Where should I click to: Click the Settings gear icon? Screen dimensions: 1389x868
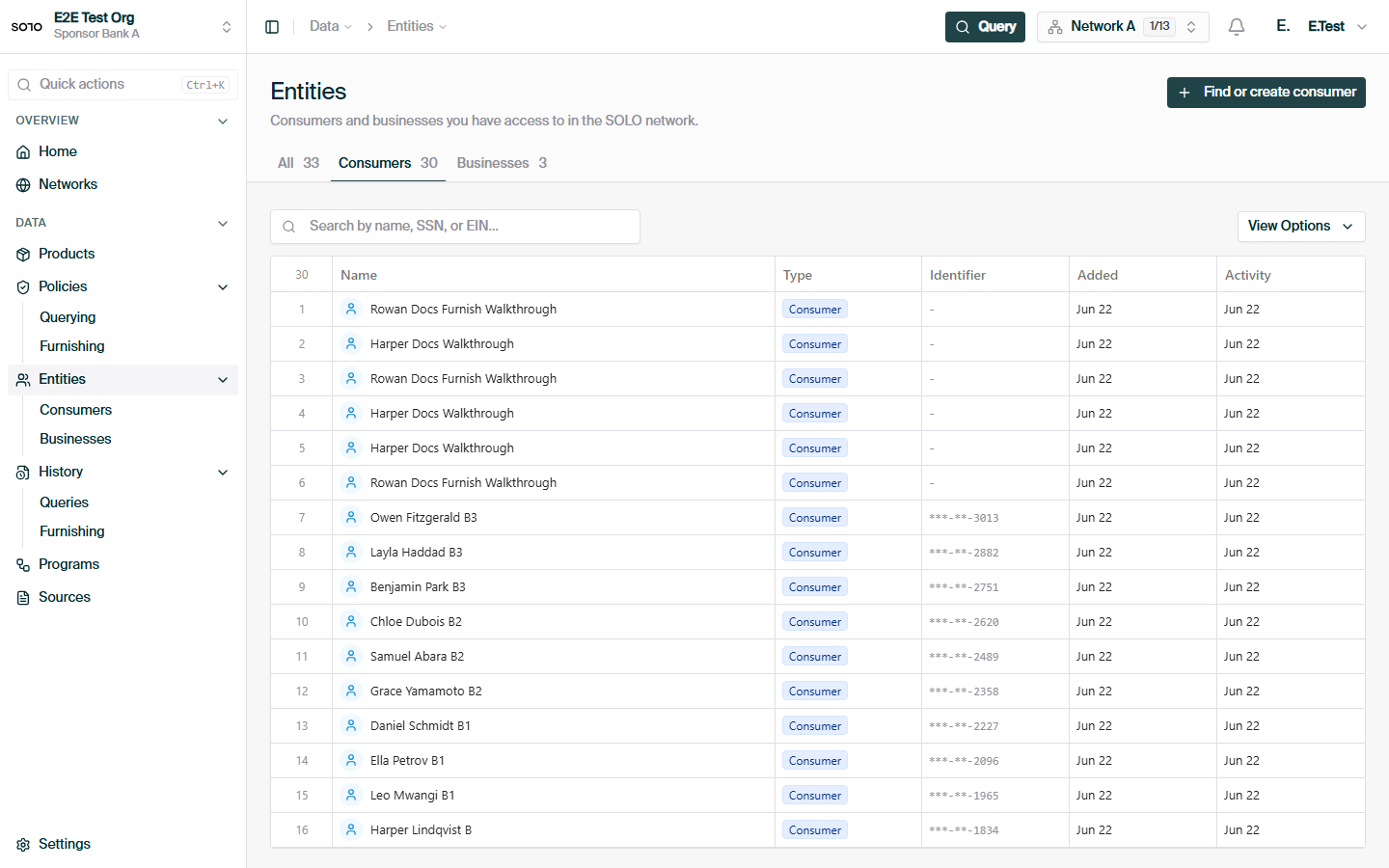click(x=23, y=845)
